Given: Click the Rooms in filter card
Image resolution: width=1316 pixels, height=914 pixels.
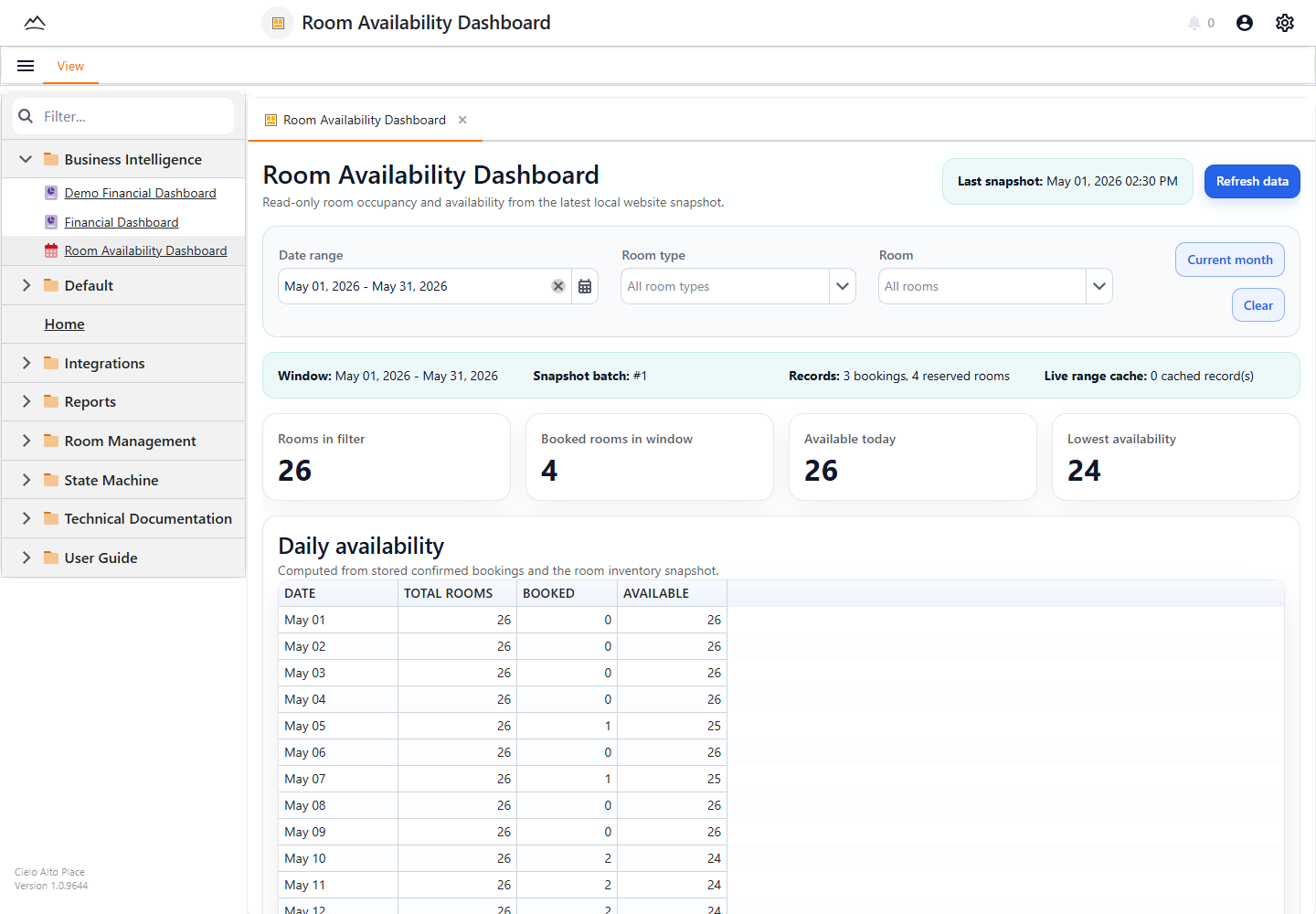Looking at the screenshot, I should point(387,457).
